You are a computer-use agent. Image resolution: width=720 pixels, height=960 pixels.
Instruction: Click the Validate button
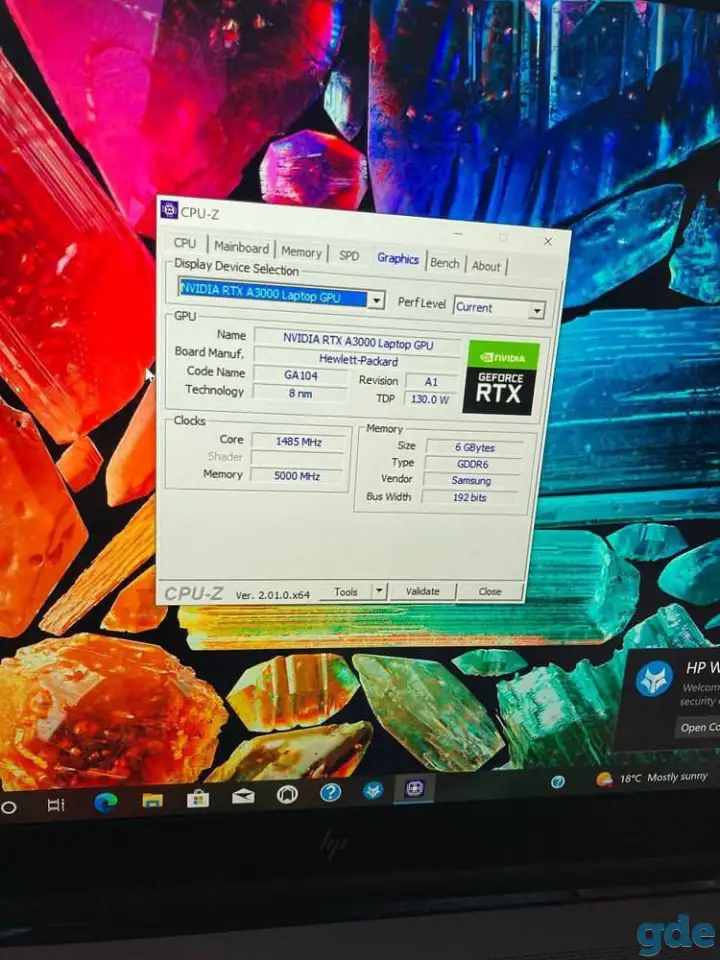[x=422, y=591]
